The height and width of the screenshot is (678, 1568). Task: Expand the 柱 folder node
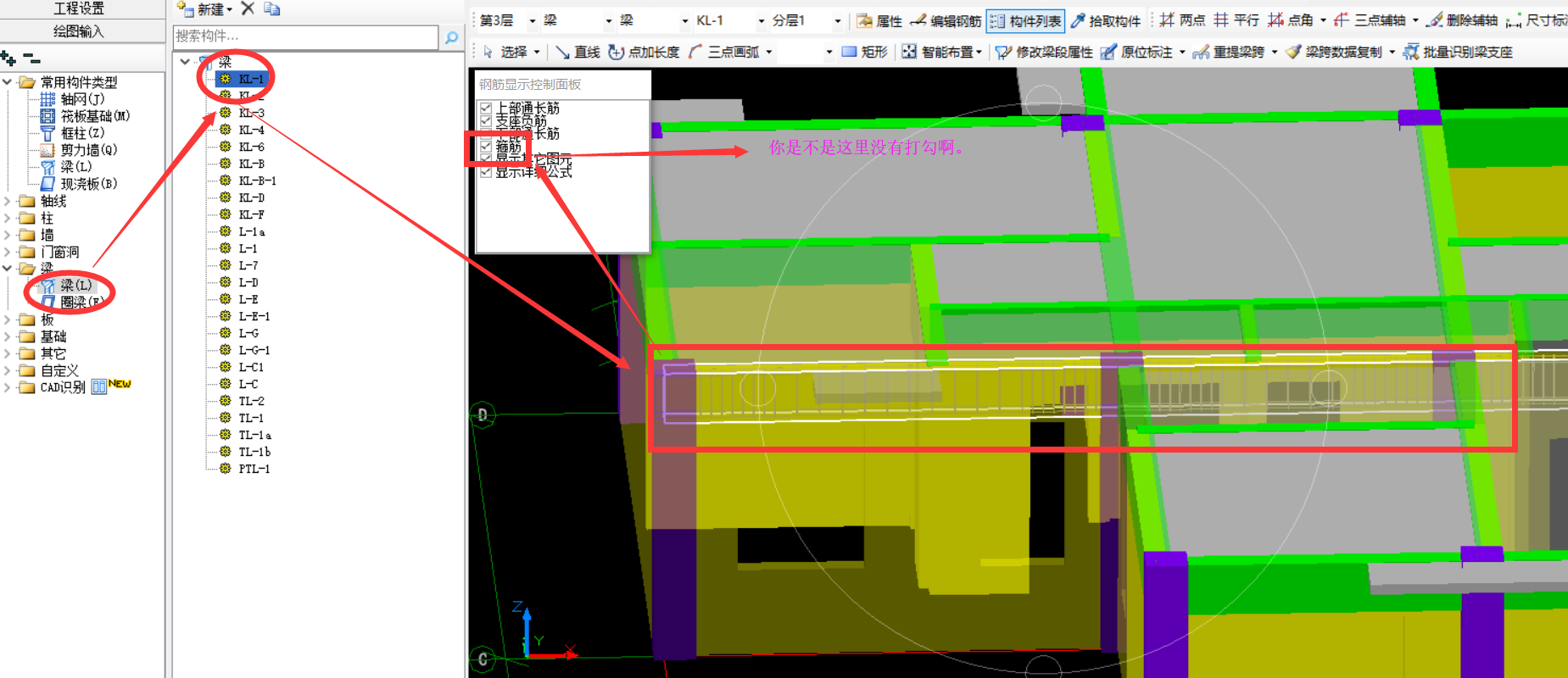coord(8,218)
